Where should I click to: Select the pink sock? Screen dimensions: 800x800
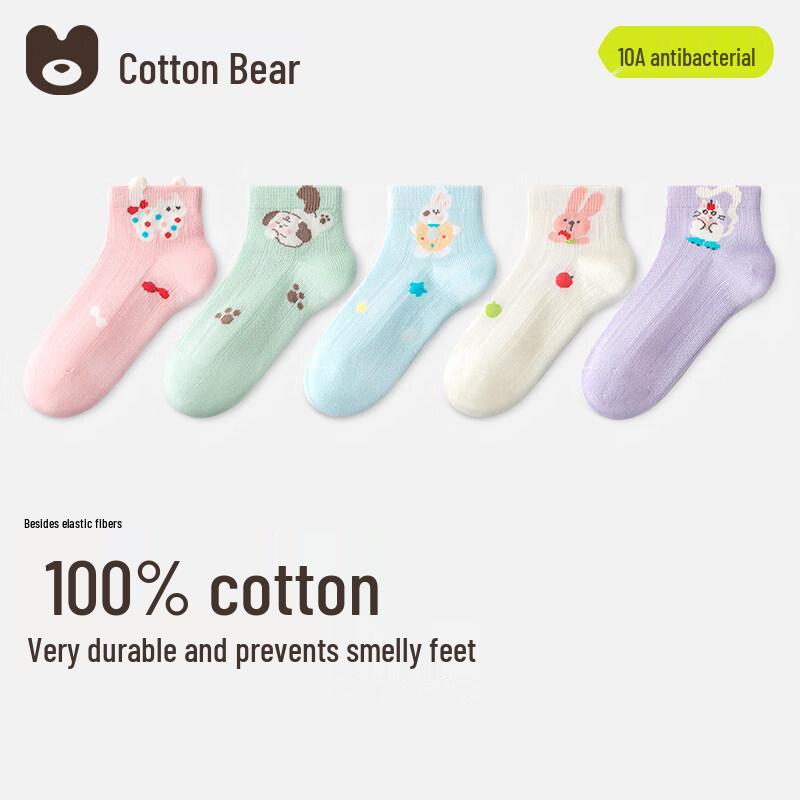point(120,297)
